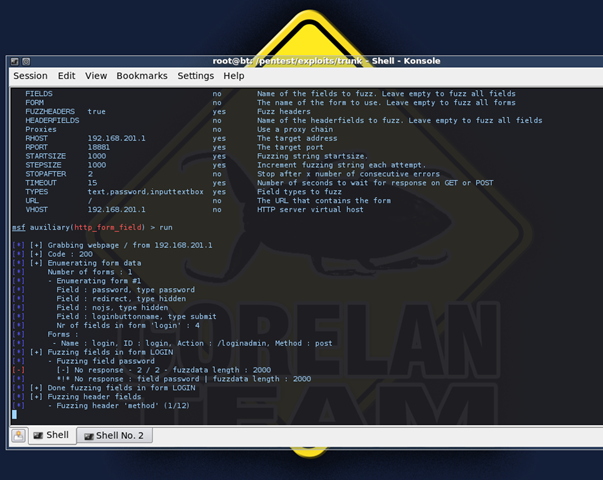This screenshot has height=480, width=603.
Task: Click the FUZZHEADERS value 'true'
Action: tap(97, 111)
